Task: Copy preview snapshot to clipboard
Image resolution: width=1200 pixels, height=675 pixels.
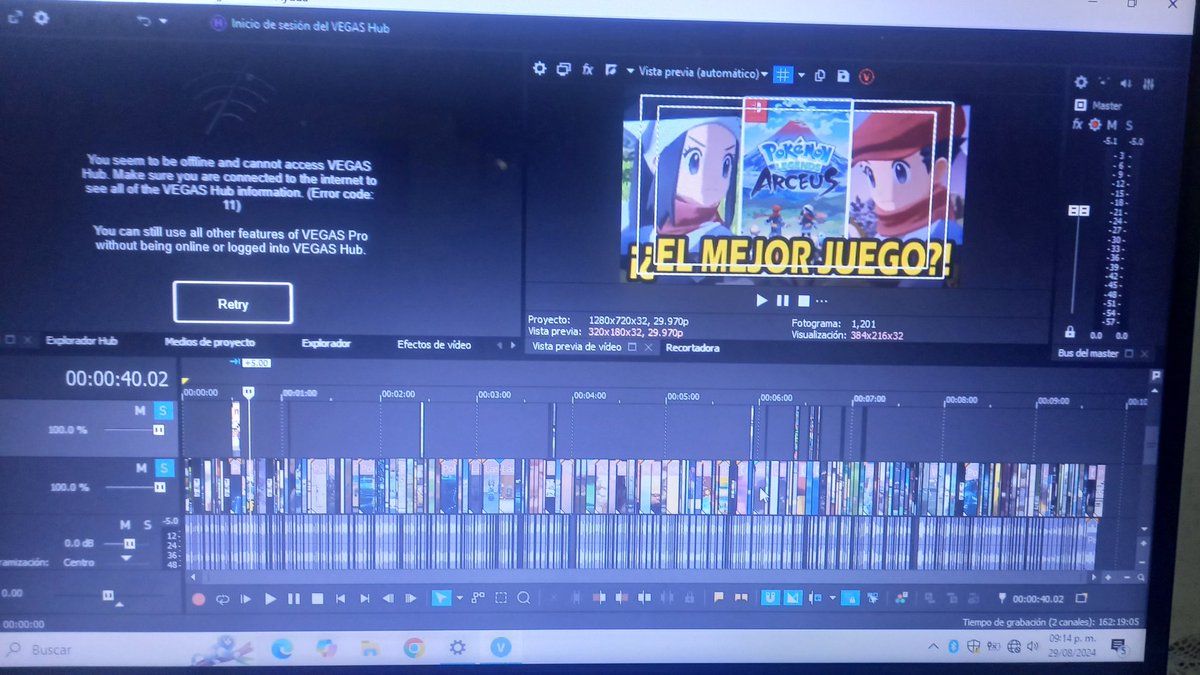Action: [820, 75]
